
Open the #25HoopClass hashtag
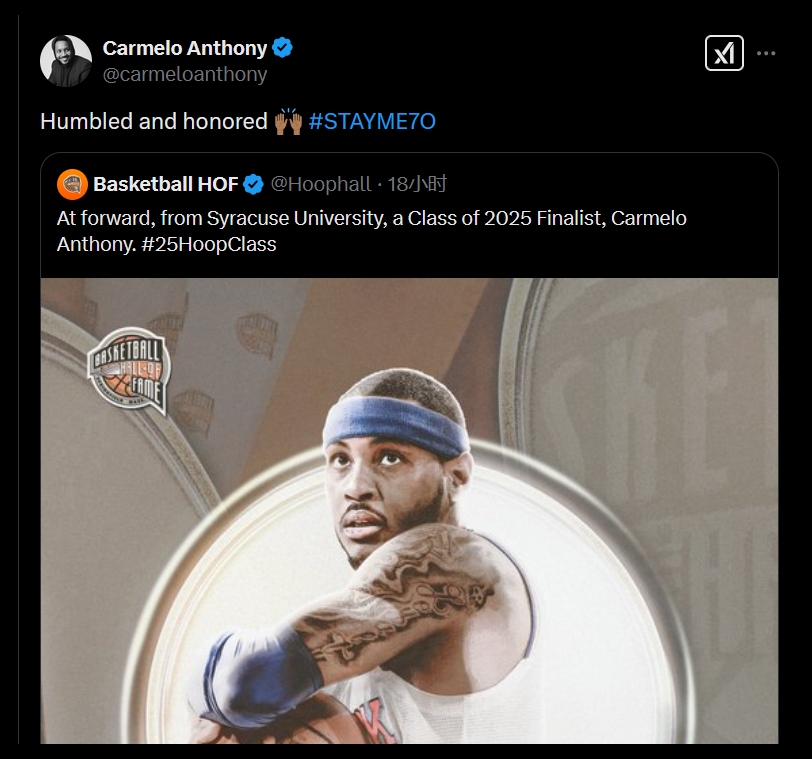209,244
